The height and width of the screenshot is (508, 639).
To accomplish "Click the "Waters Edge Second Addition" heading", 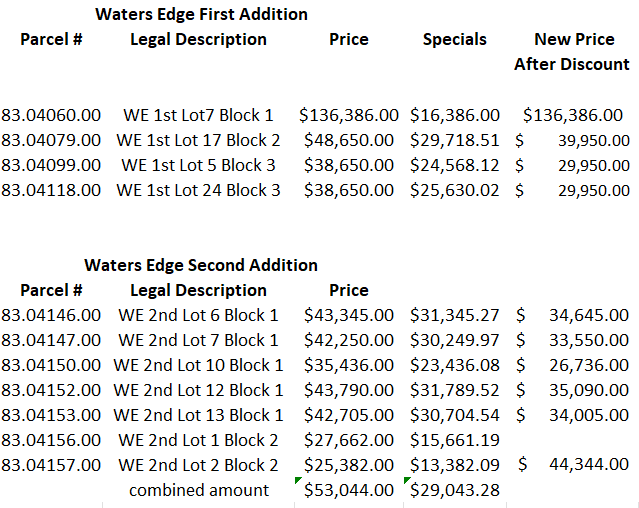I will (201, 265).
